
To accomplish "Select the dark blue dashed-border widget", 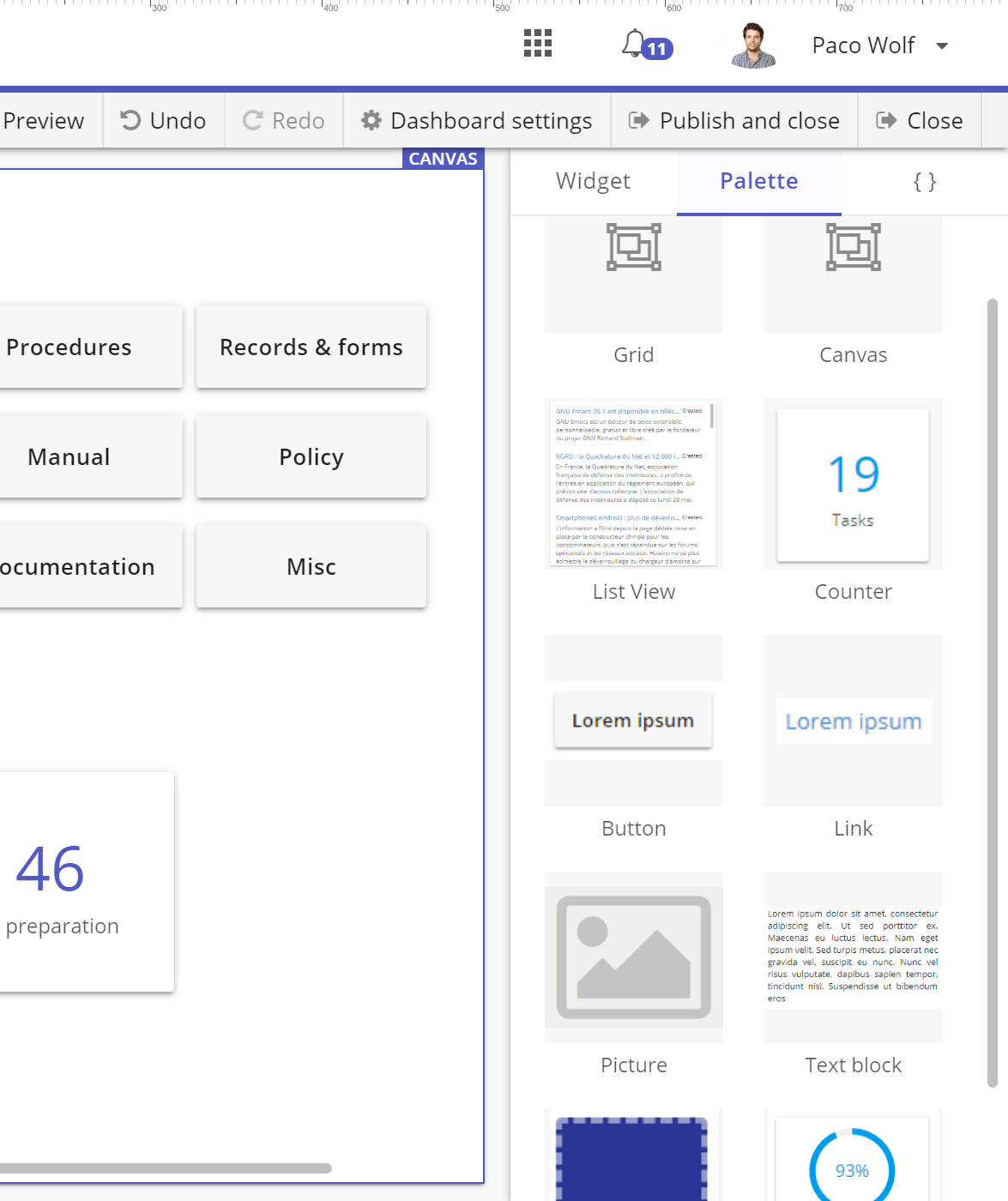I will [632, 1158].
